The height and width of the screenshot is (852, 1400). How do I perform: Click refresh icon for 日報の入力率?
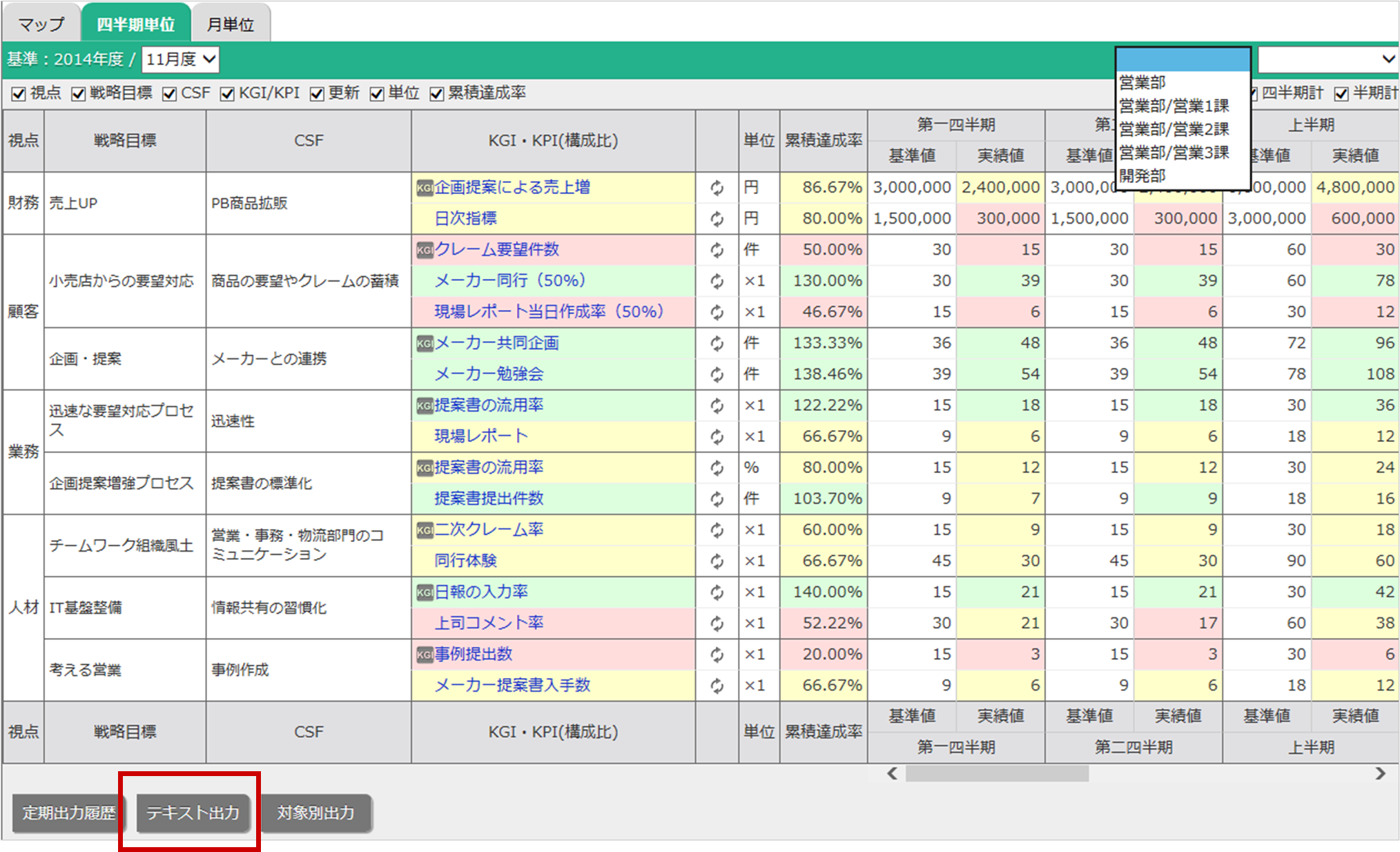717,592
